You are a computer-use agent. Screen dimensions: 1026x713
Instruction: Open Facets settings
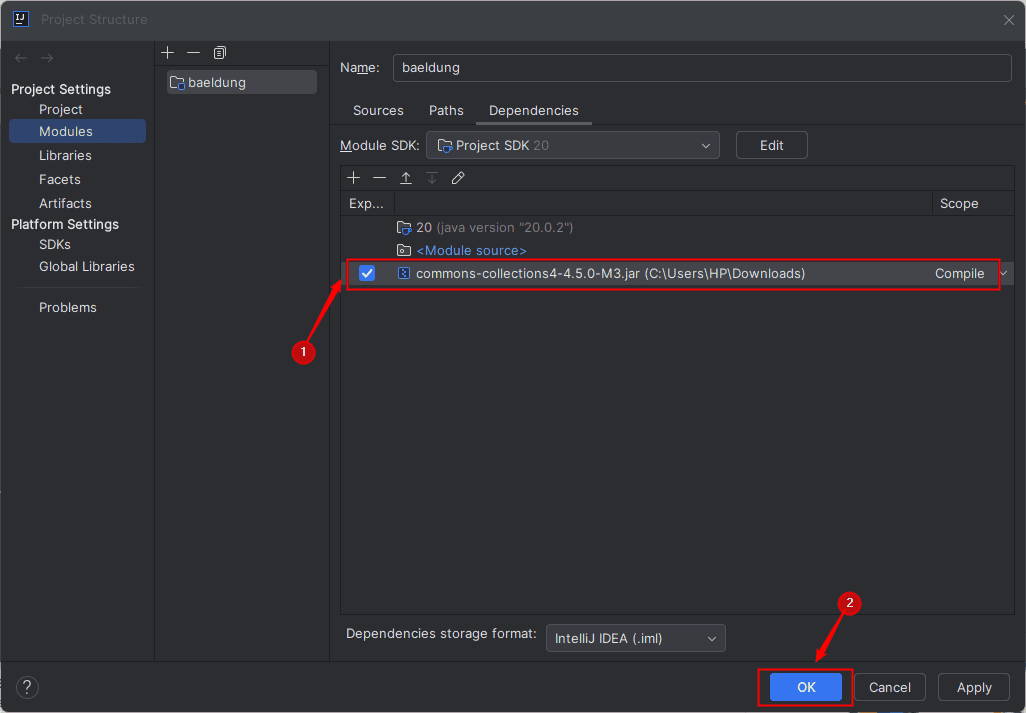(60, 179)
